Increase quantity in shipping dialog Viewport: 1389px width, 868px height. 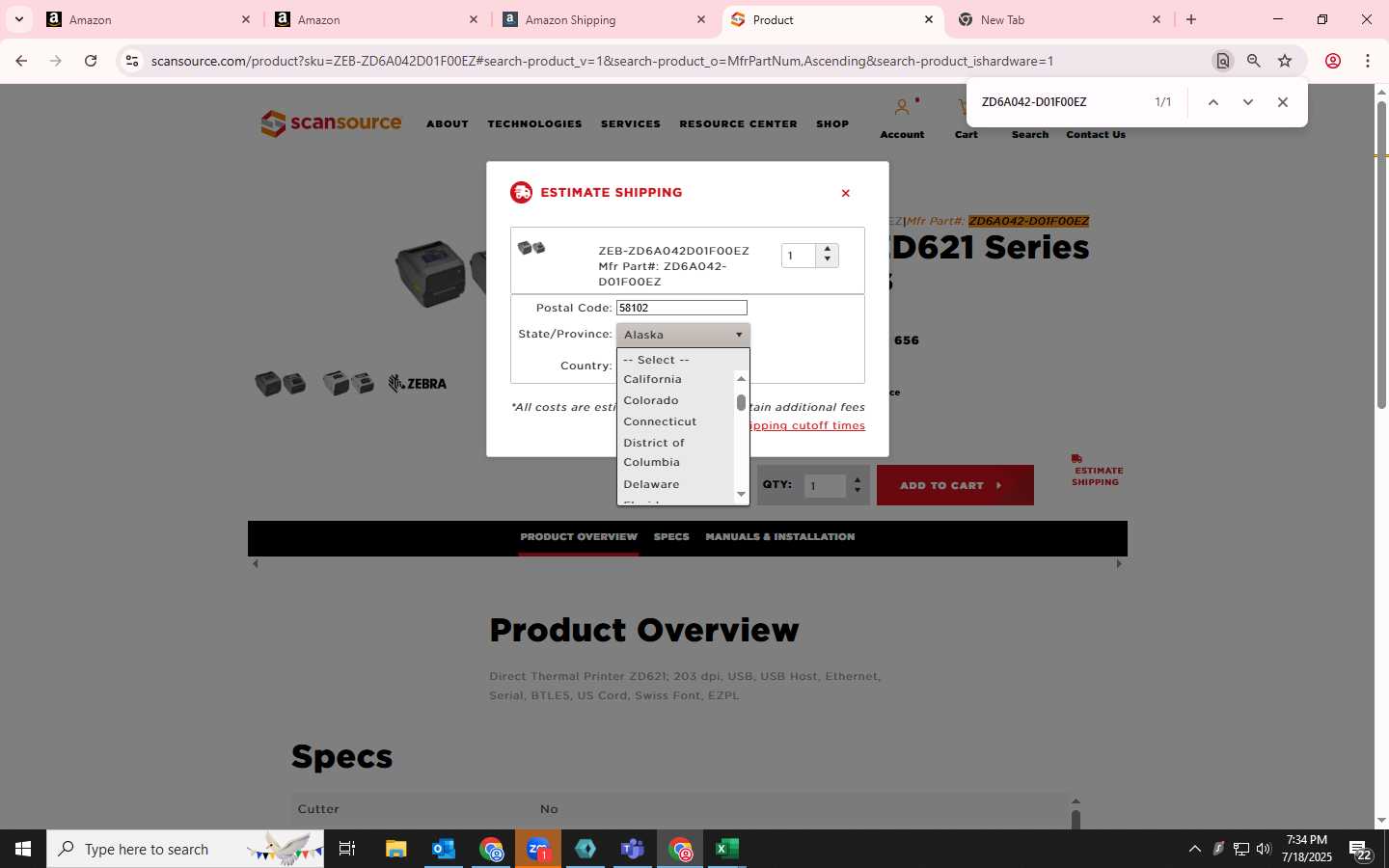[828, 249]
